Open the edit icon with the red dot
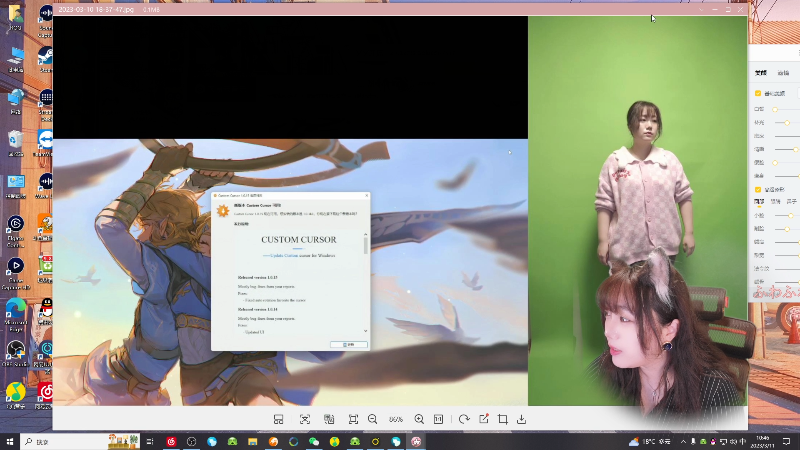Image resolution: width=800 pixels, height=450 pixels. point(484,419)
